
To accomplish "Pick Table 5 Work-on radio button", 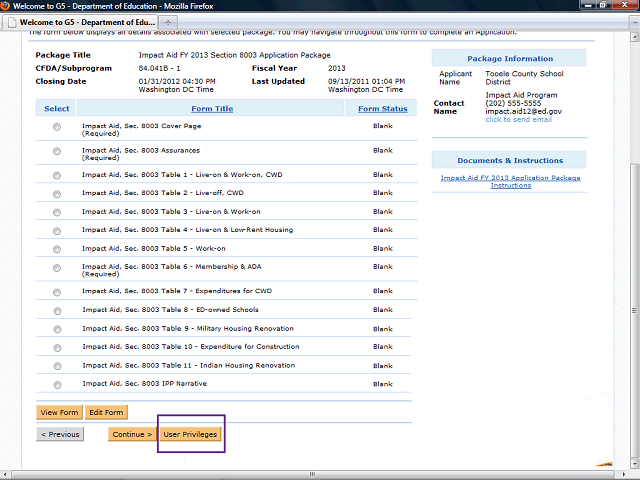I will coord(57,249).
